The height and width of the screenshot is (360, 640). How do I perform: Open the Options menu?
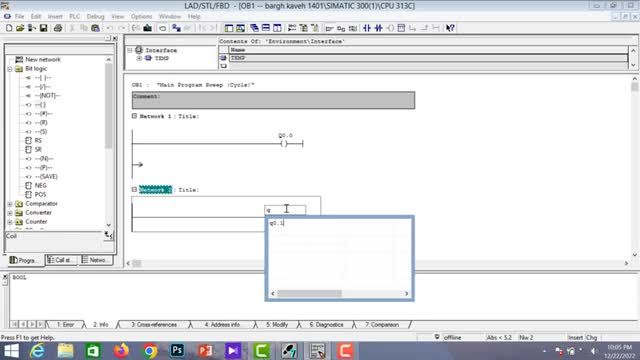point(141,16)
